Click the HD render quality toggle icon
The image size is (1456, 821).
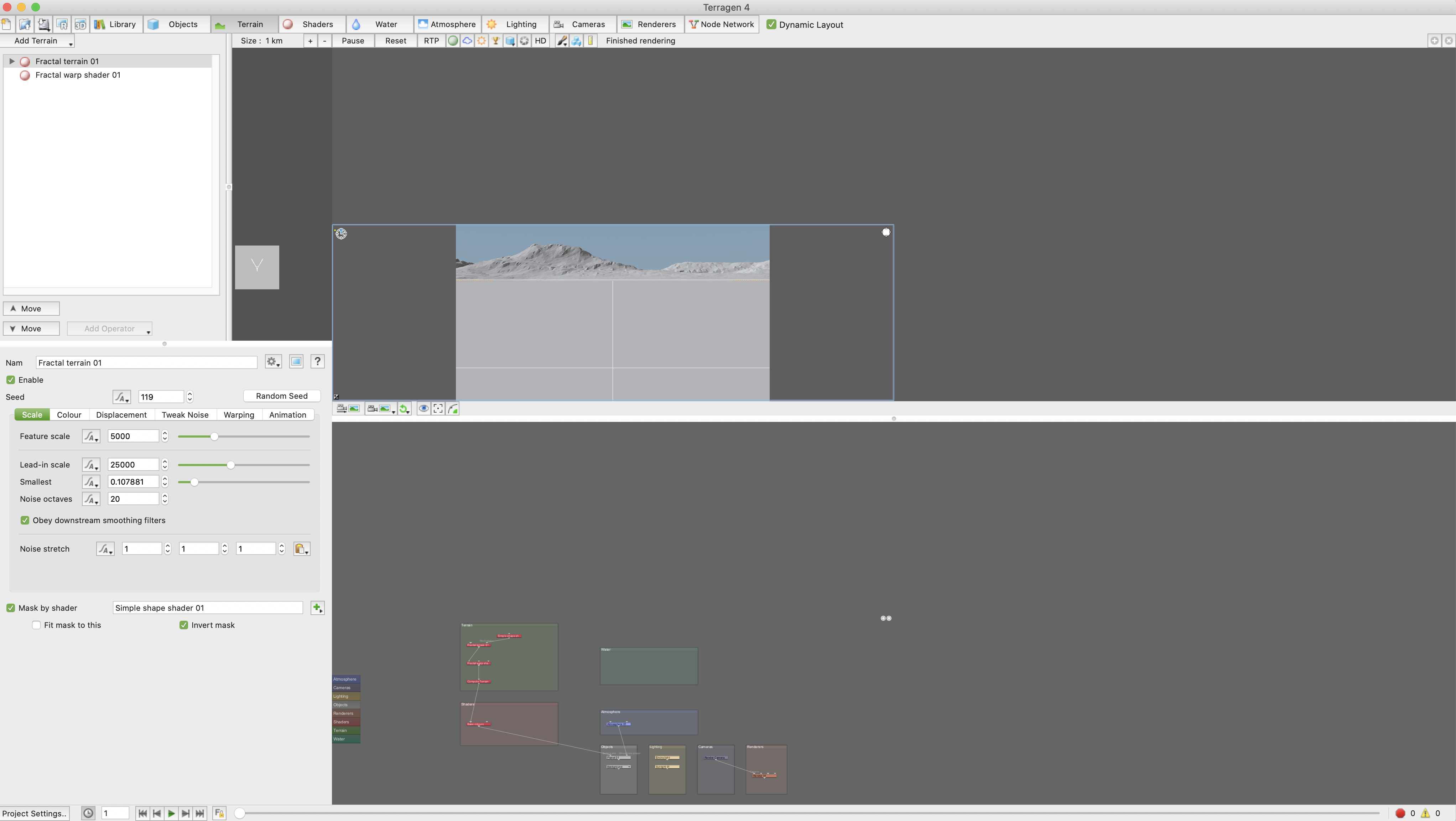click(x=540, y=40)
